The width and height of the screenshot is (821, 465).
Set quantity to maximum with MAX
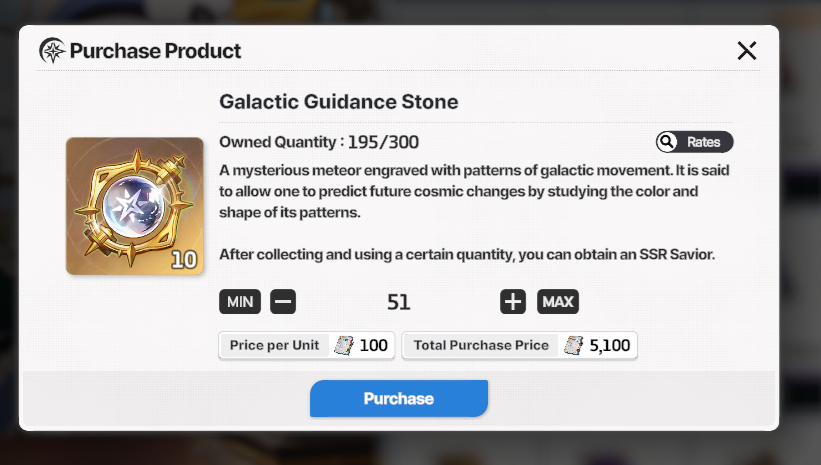[x=558, y=302]
